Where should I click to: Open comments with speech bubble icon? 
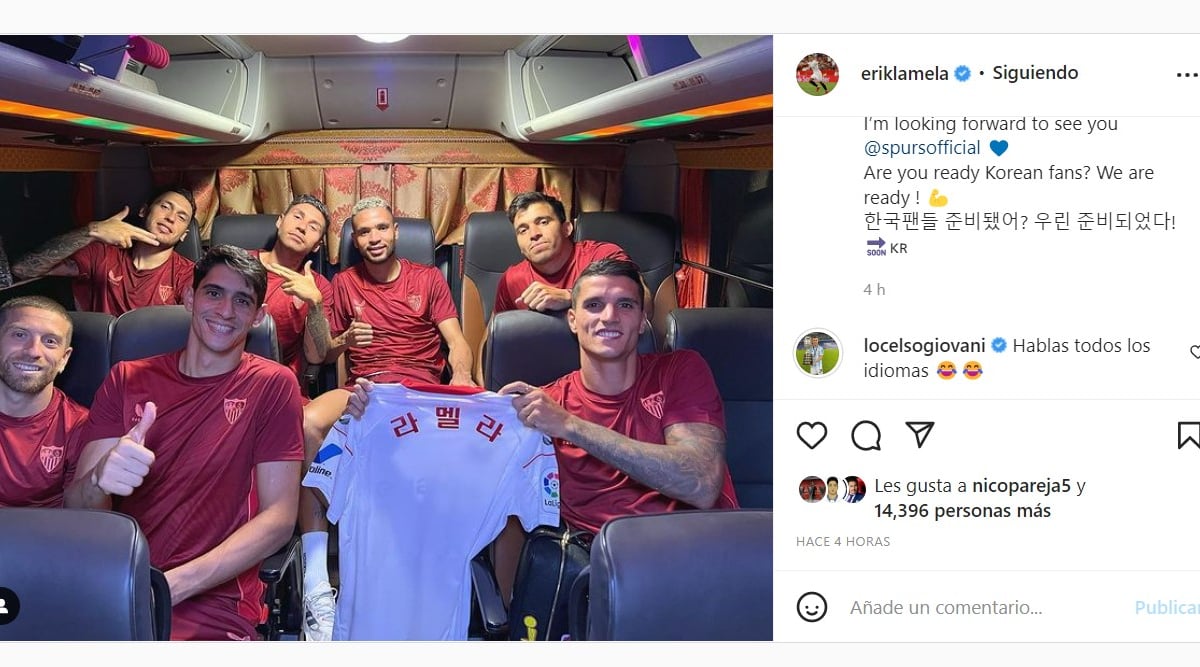click(x=866, y=435)
